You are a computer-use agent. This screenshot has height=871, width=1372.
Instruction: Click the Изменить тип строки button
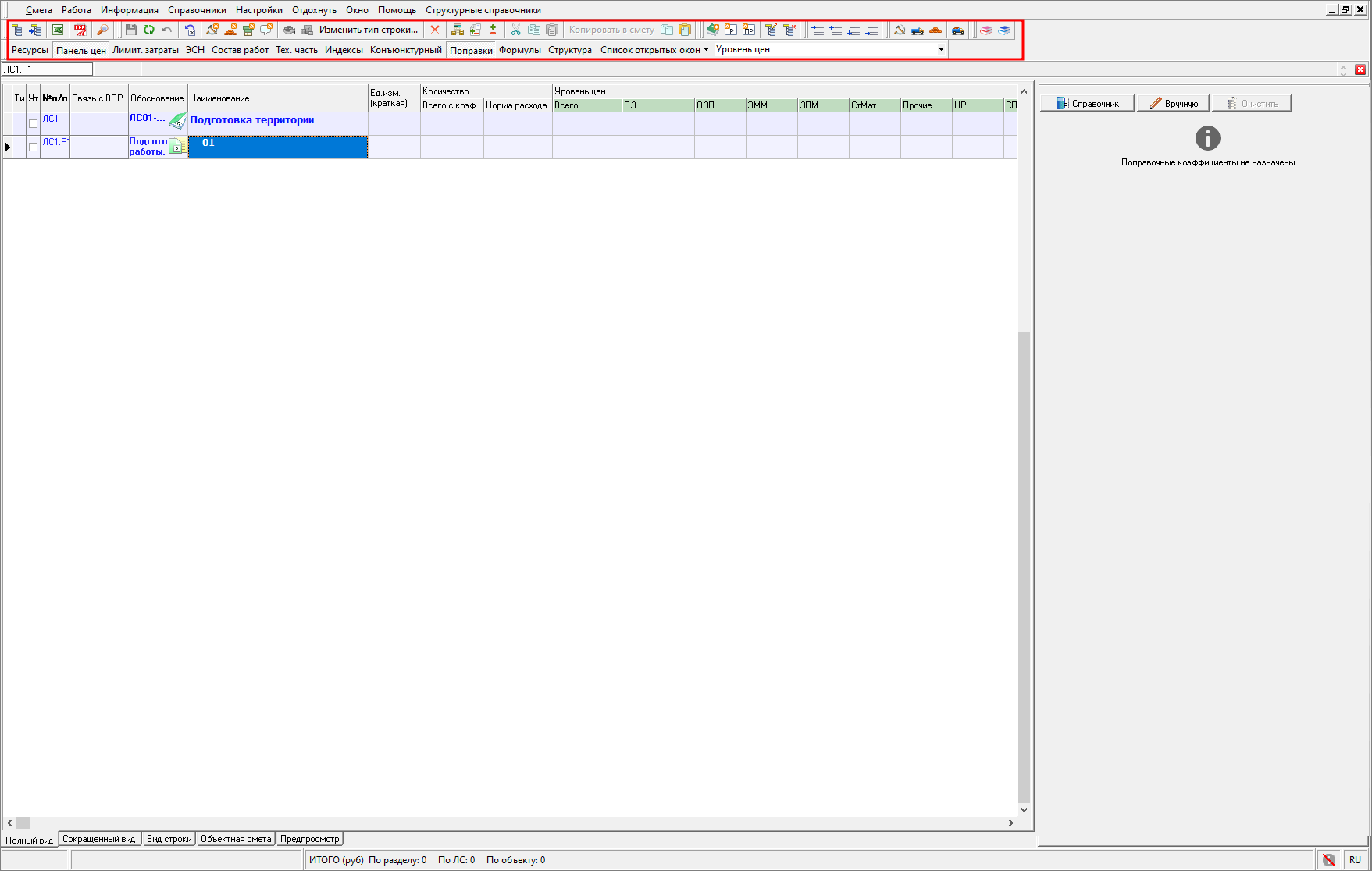[369, 30]
